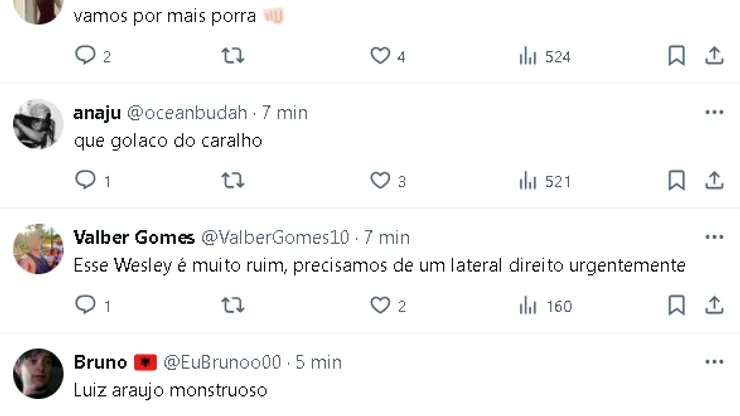Open Valber Gomes profile name link
The height and width of the screenshot is (416, 740).
click(134, 237)
